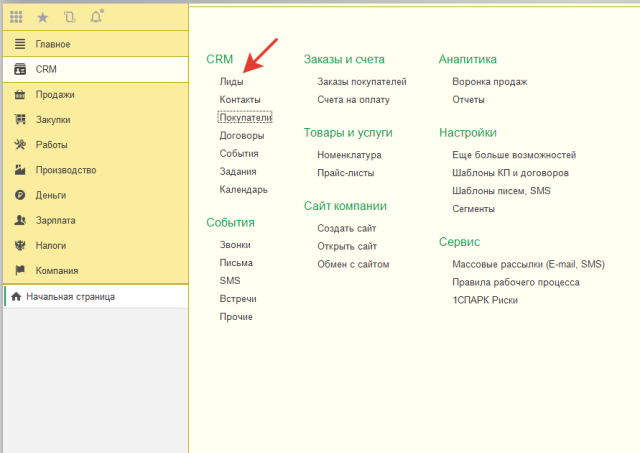
Task: Open Favorites star icon
Action: tap(42, 17)
